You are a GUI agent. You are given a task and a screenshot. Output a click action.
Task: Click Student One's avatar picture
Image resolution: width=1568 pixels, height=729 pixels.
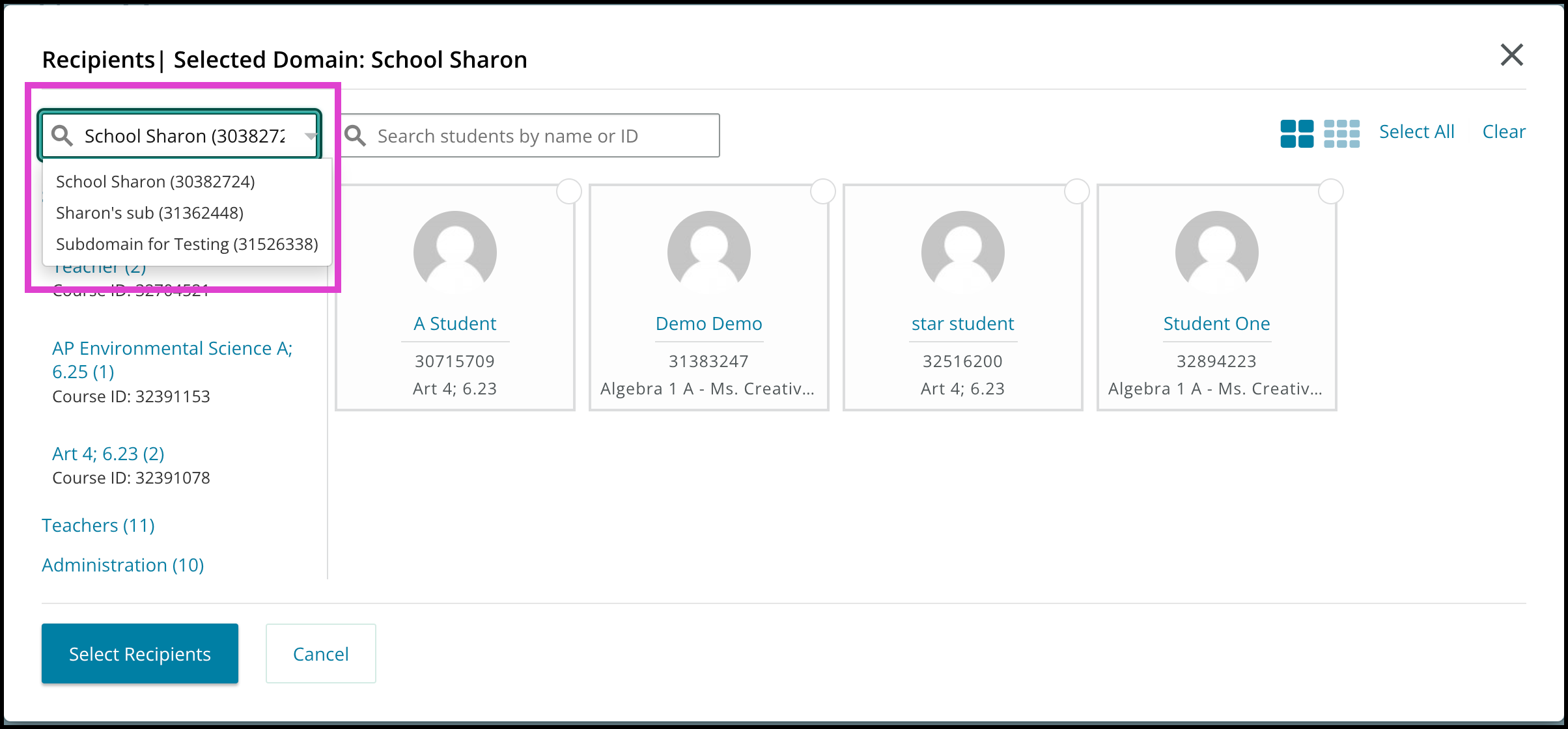(x=1217, y=253)
